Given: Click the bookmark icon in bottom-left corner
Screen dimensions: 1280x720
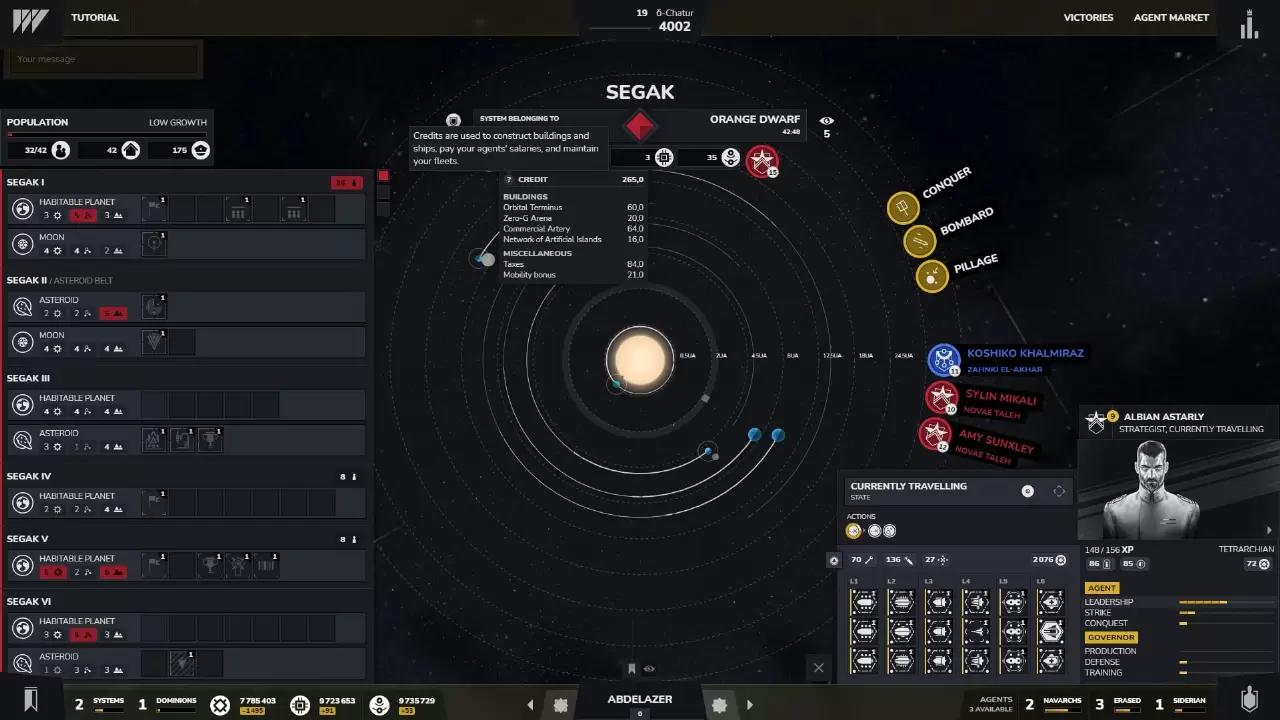Looking at the screenshot, I should [x=30, y=699].
